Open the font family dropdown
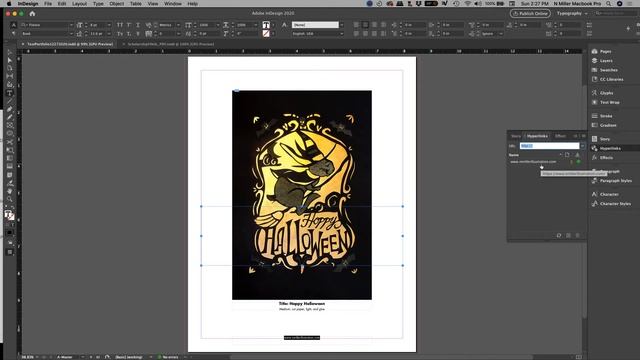640x360 pixels. pos(71,25)
